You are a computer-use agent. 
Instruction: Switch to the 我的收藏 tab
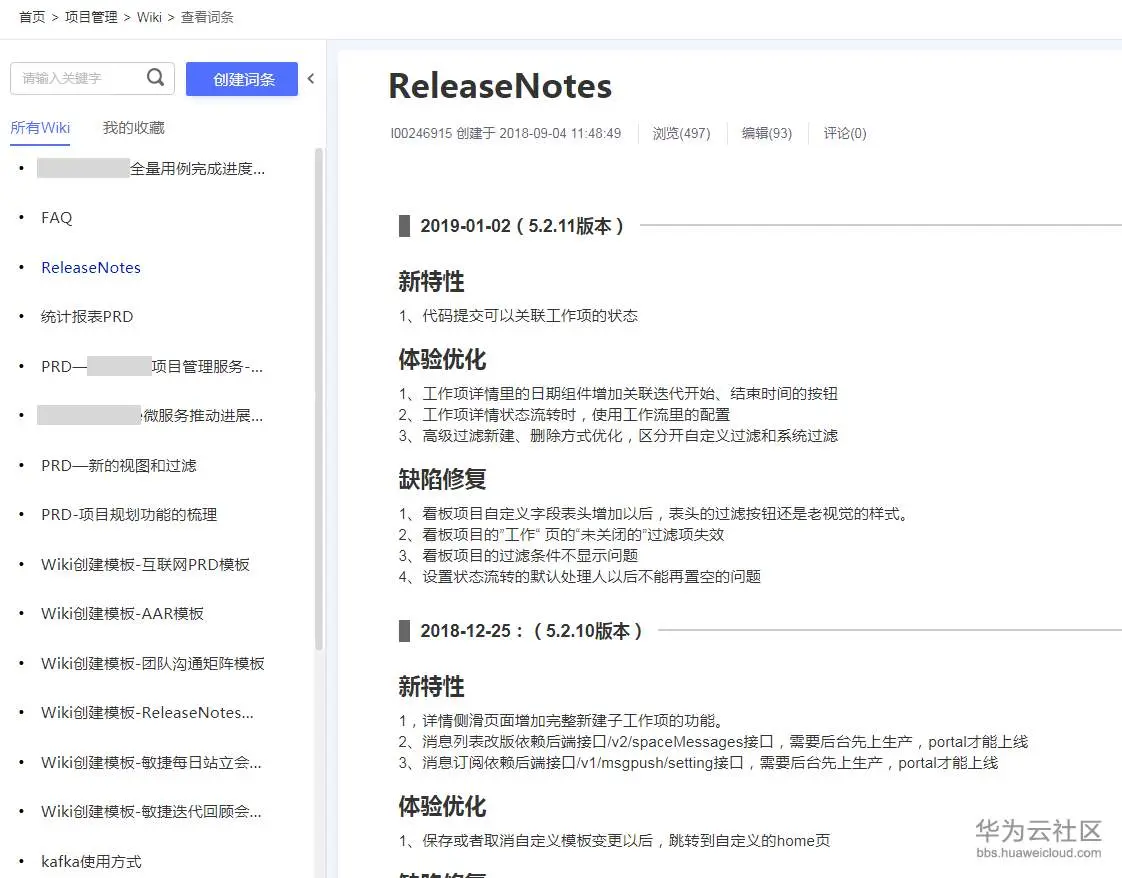(134, 128)
